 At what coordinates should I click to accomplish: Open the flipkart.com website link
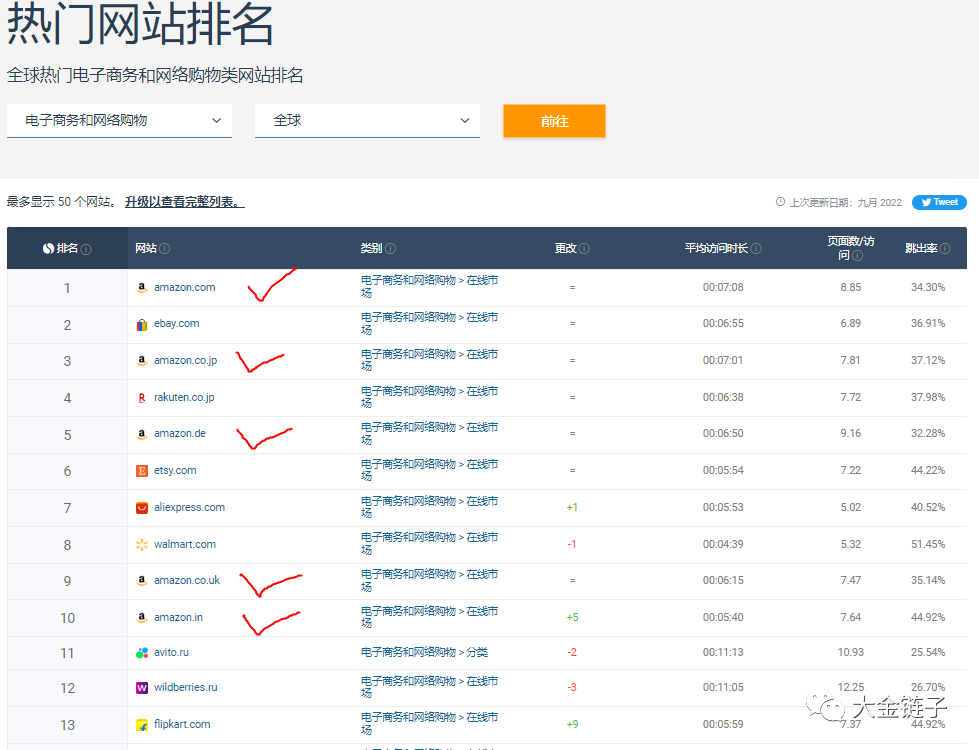pyautogui.click(x=182, y=724)
